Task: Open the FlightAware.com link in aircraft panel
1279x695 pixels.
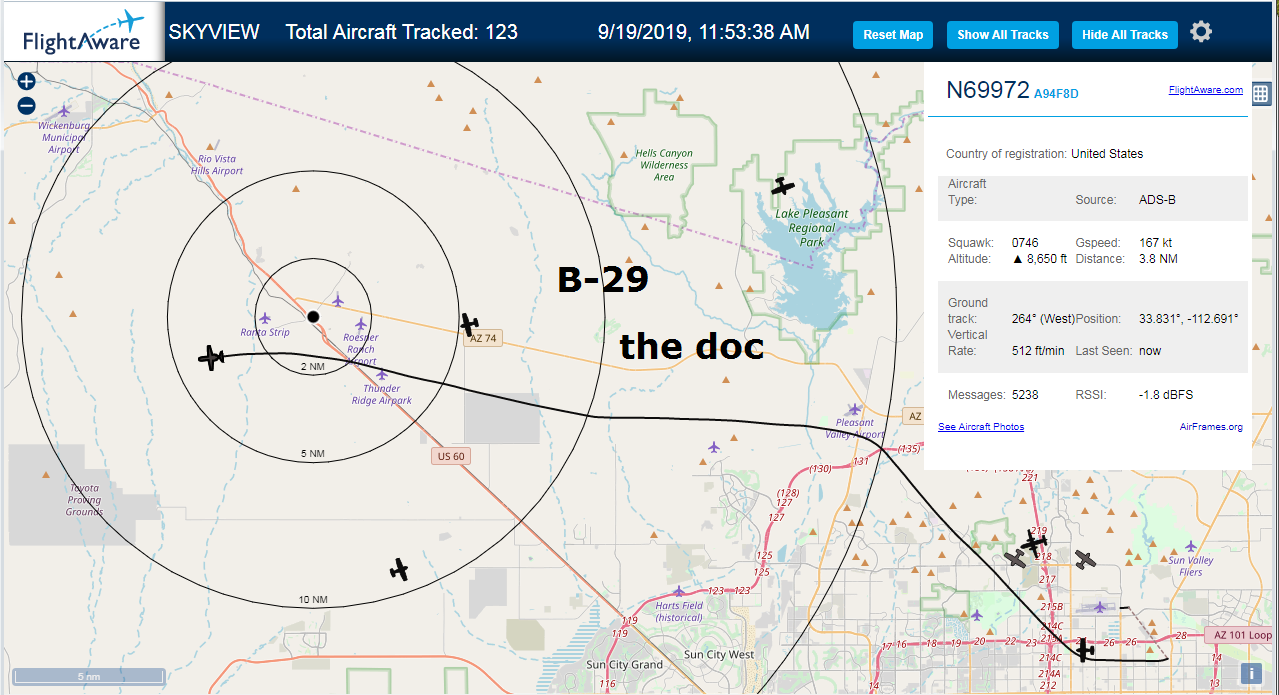Action: [1205, 90]
